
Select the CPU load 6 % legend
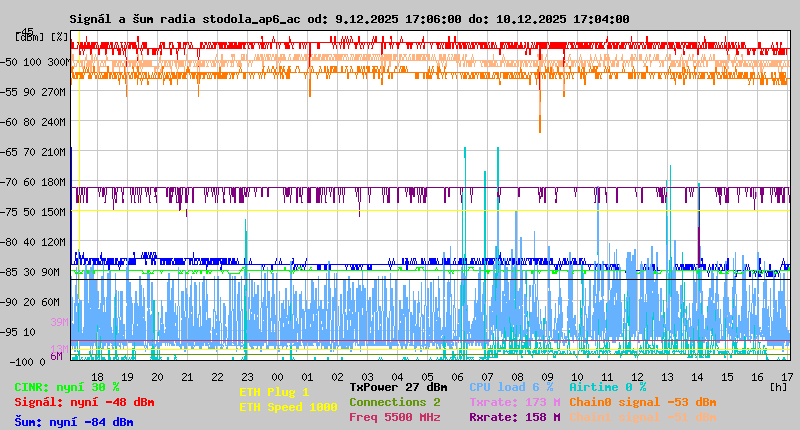(510, 387)
